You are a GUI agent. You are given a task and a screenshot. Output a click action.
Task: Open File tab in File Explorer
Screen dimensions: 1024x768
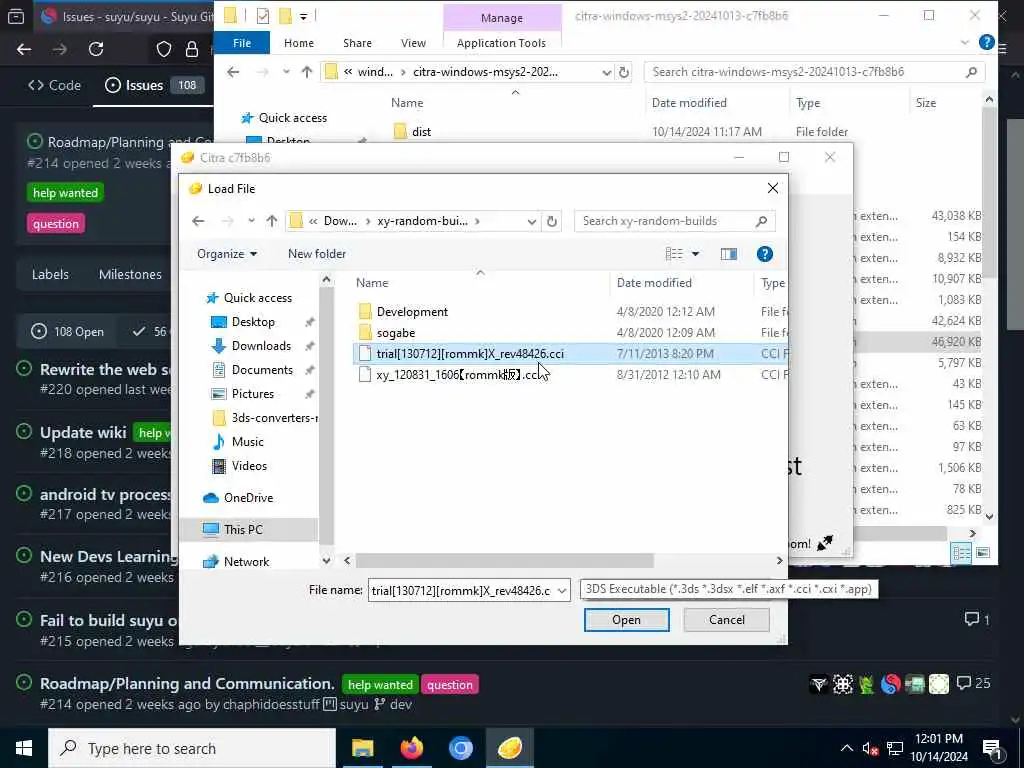(x=242, y=43)
